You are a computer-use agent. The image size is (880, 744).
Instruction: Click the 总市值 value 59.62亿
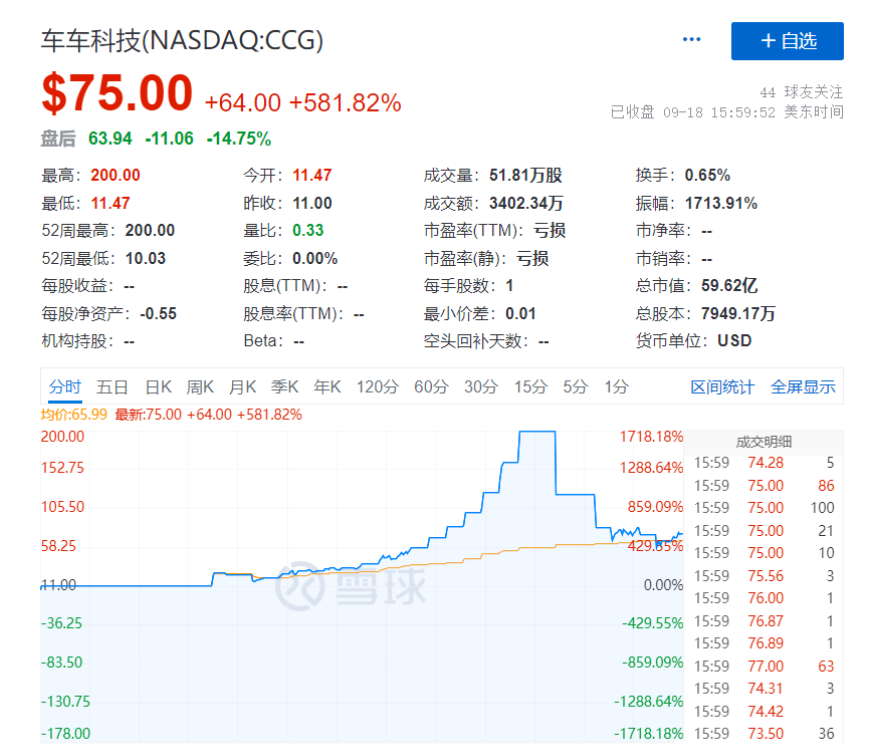(x=730, y=286)
